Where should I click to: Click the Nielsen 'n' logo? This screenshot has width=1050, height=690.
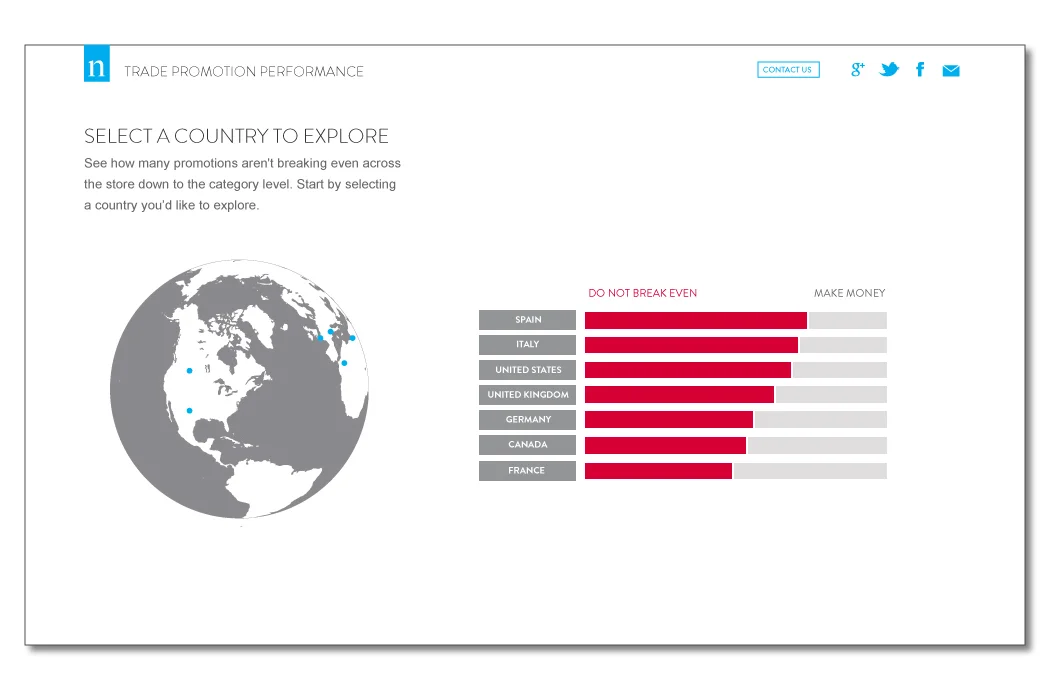coord(96,64)
